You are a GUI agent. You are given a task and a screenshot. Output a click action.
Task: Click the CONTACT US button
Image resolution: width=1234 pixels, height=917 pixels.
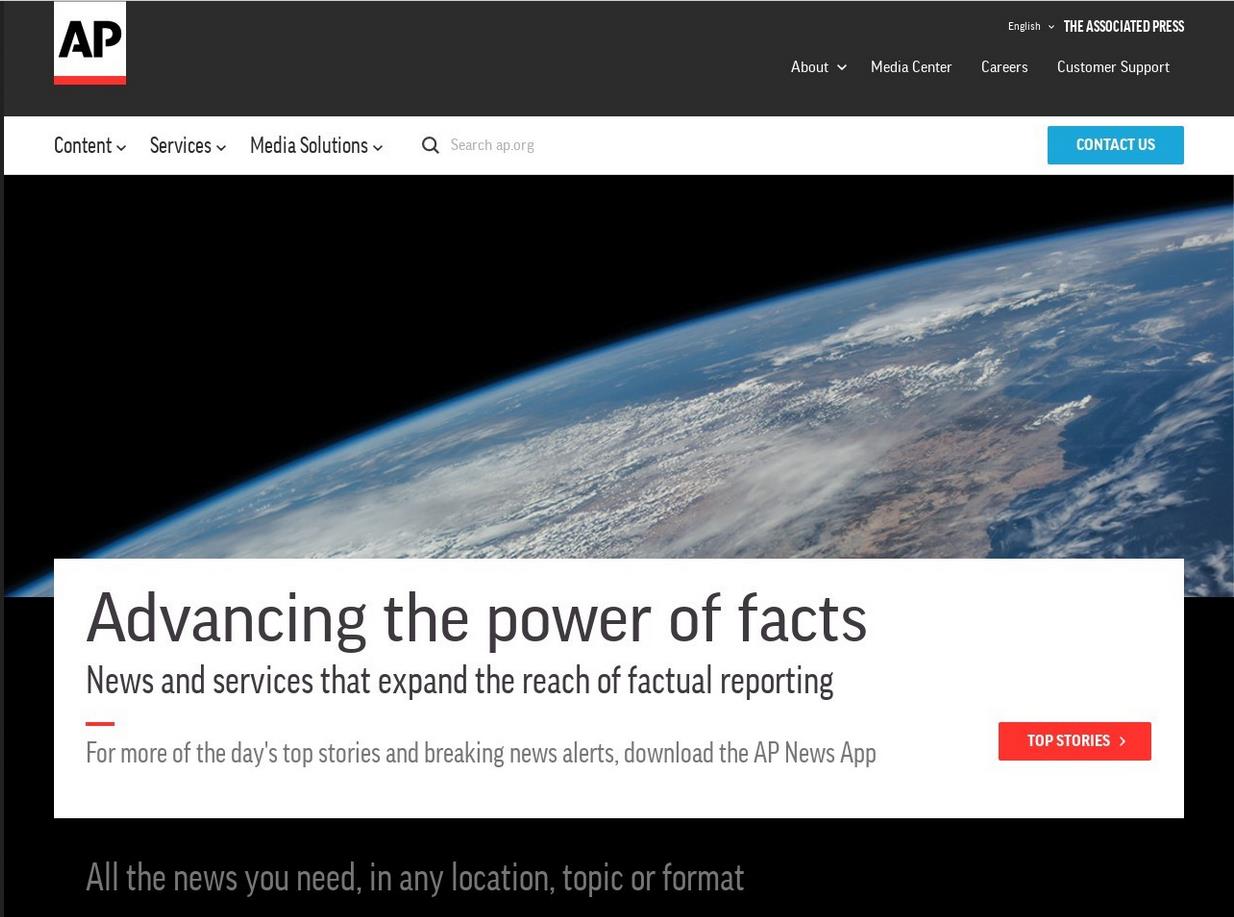click(1115, 144)
